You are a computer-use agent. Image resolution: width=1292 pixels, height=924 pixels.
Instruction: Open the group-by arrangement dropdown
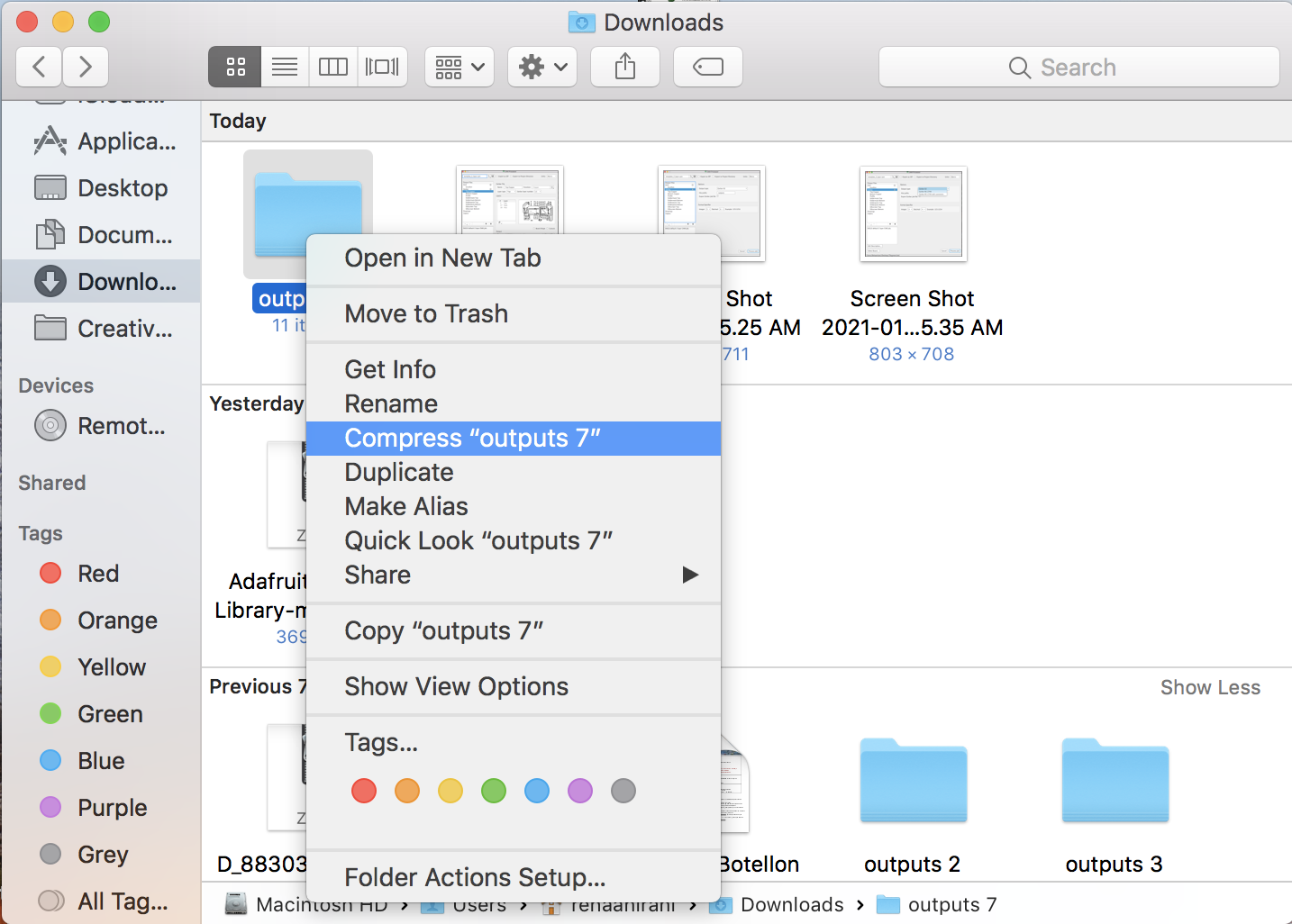coord(459,67)
